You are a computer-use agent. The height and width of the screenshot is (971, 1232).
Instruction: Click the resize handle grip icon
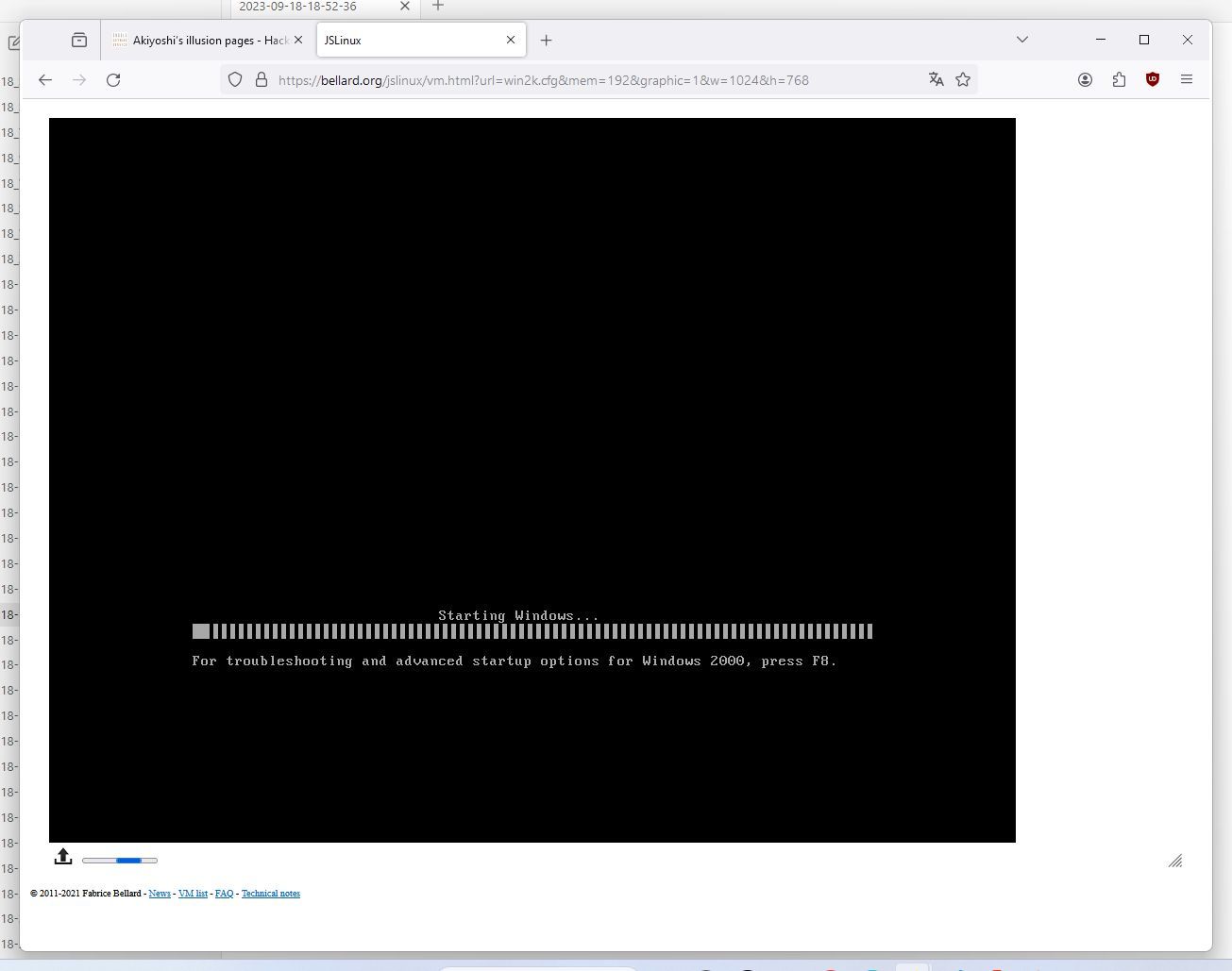pyautogui.click(x=1175, y=861)
